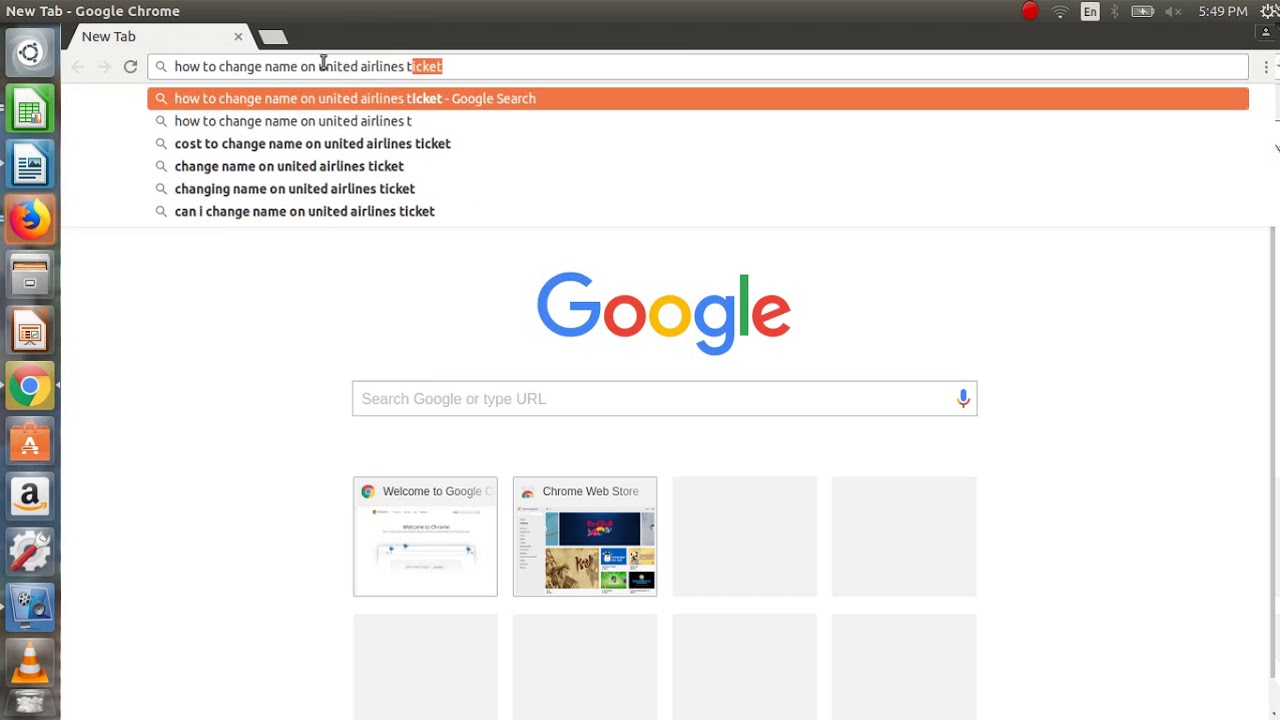
Task: Open the muted volume indicator
Action: pos(1173,11)
